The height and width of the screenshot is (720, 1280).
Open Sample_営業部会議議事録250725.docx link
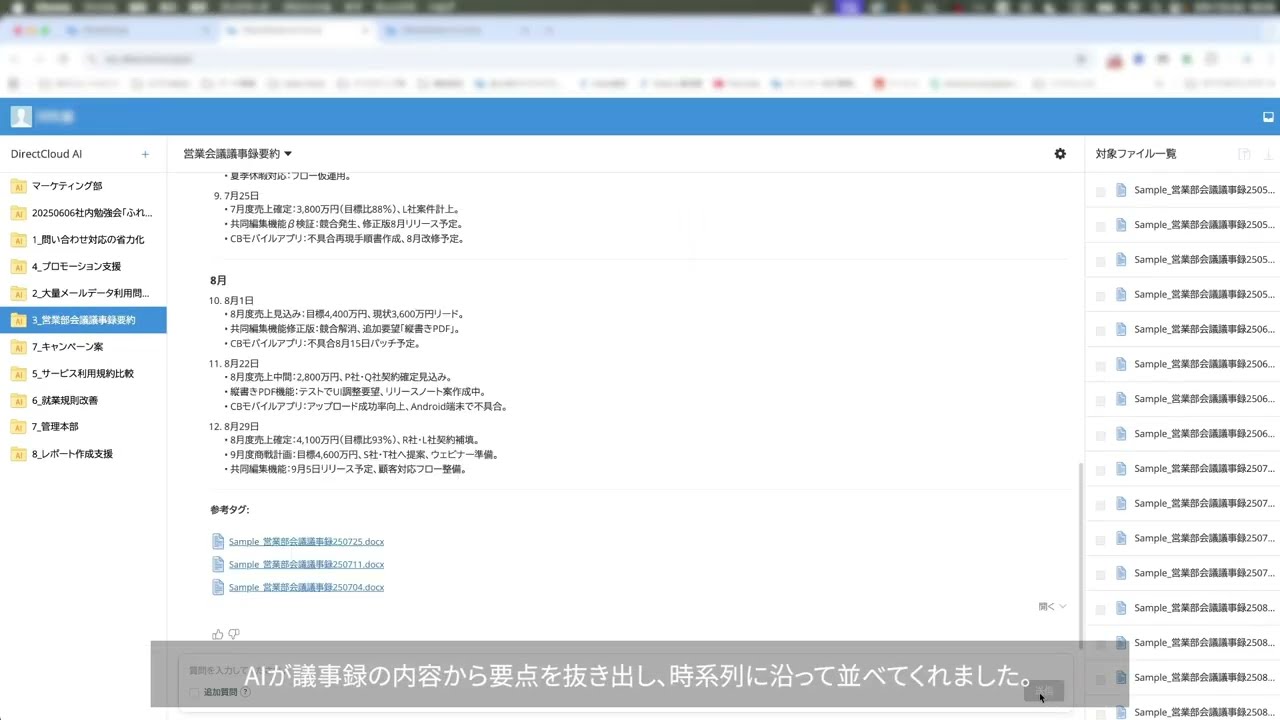[306, 542]
